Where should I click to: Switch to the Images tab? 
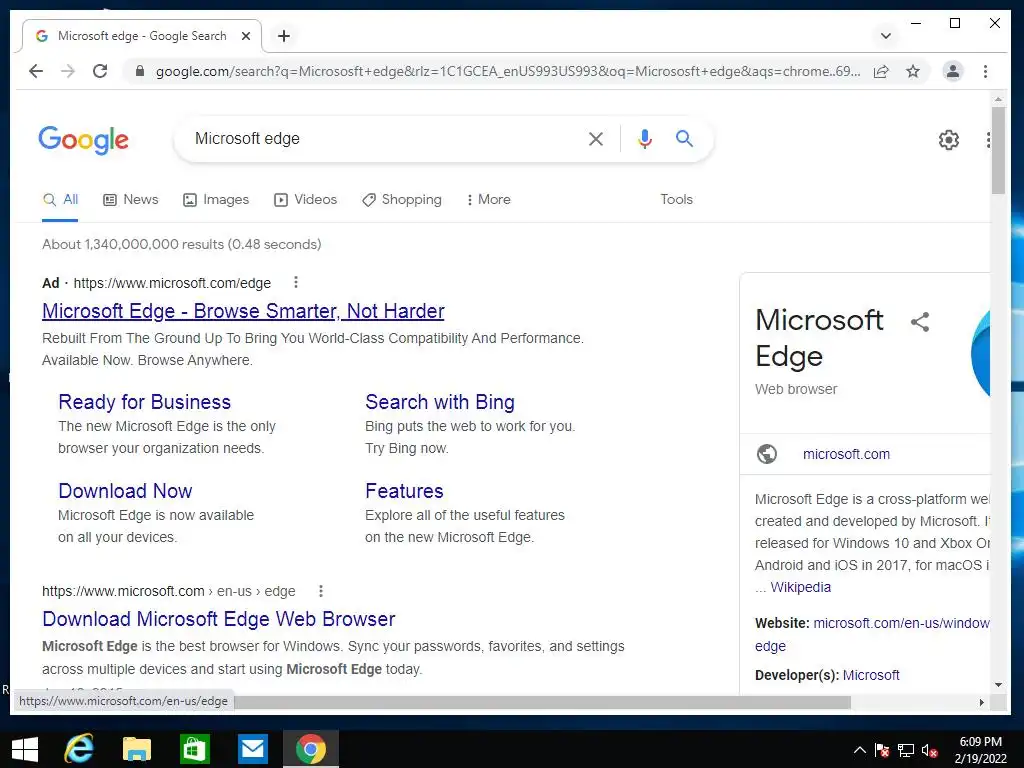tap(216, 200)
